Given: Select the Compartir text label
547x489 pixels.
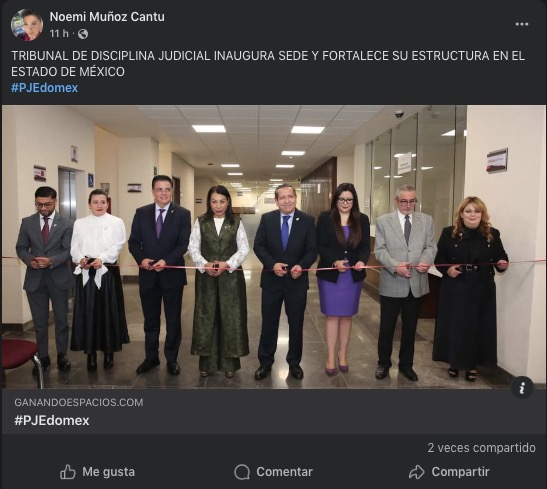Looking at the screenshot, I should pos(460,472).
